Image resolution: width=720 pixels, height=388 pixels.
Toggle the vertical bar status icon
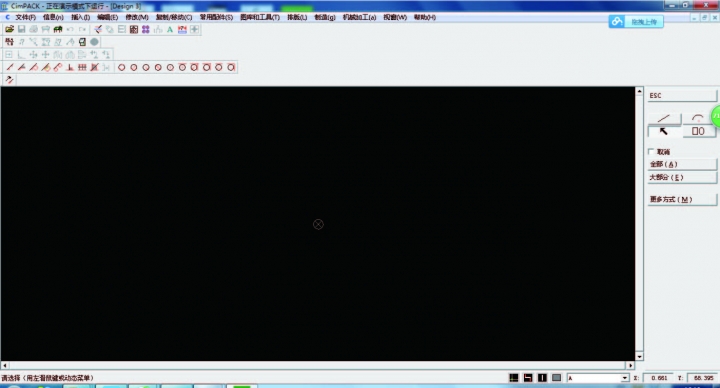(x=542, y=378)
